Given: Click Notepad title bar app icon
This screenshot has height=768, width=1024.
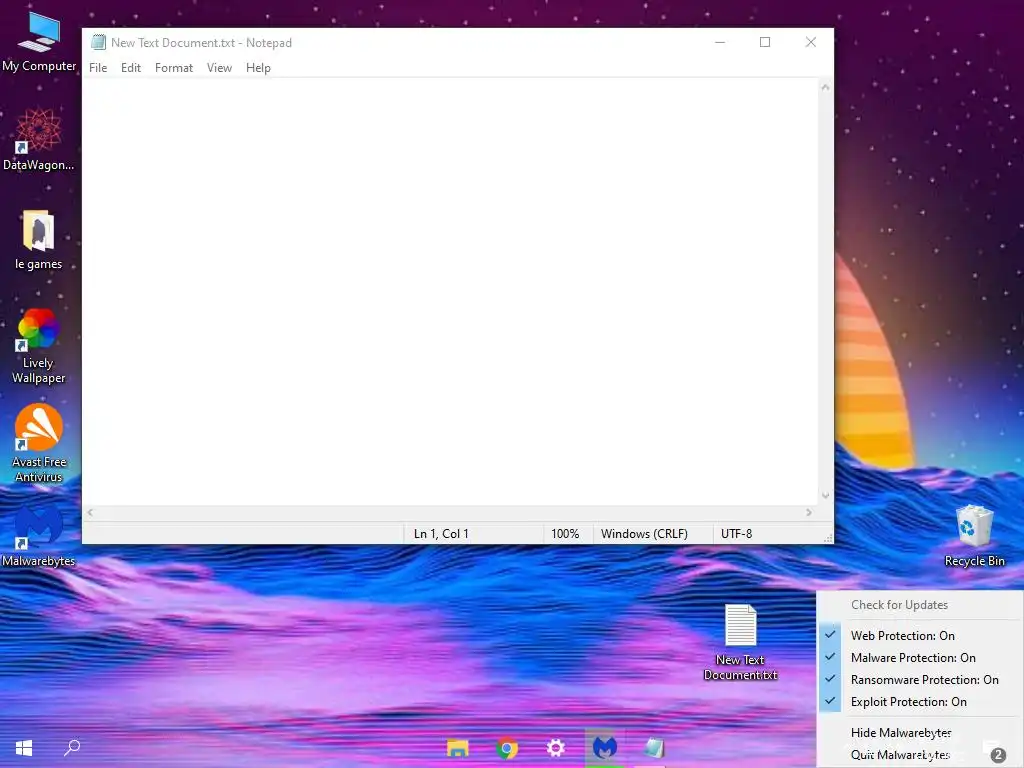Looking at the screenshot, I should 99,42.
